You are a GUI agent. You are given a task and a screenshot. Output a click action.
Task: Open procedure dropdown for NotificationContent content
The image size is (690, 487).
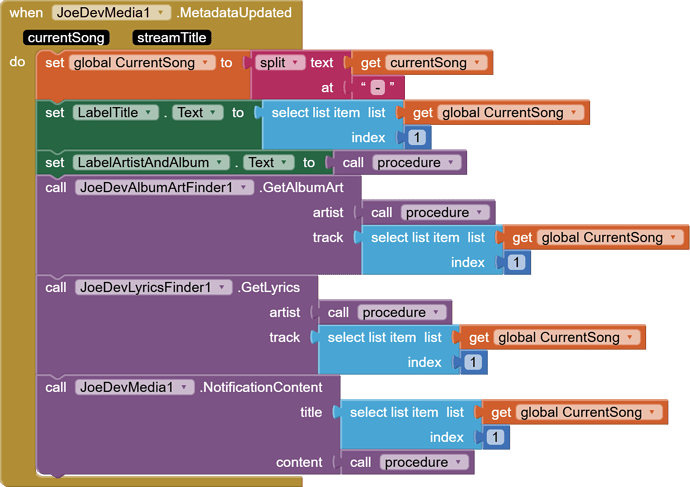coord(460,463)
